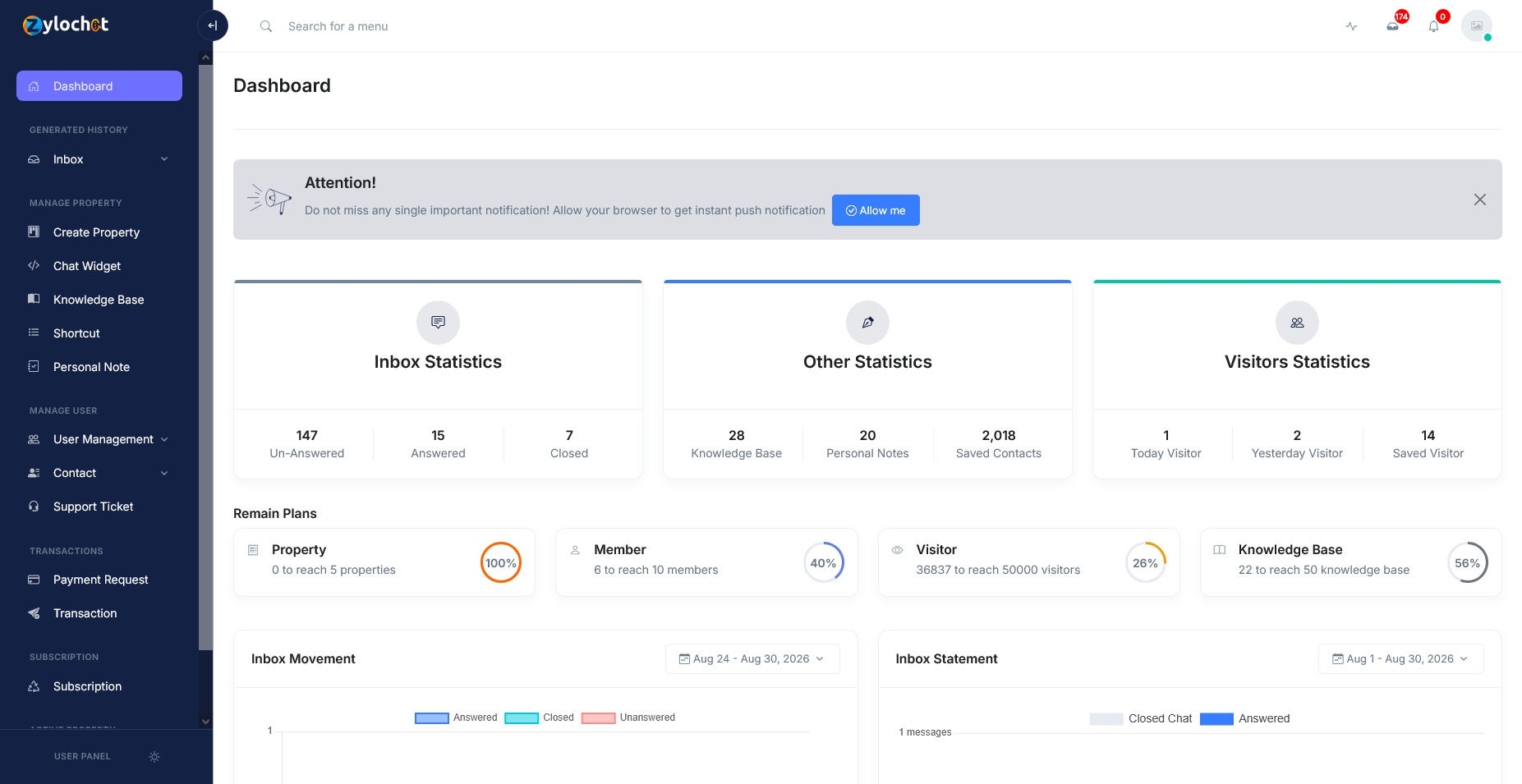The image size is (1522, 784).
Task: Click the Property plan icon
Action: click(x=253, y=550)
